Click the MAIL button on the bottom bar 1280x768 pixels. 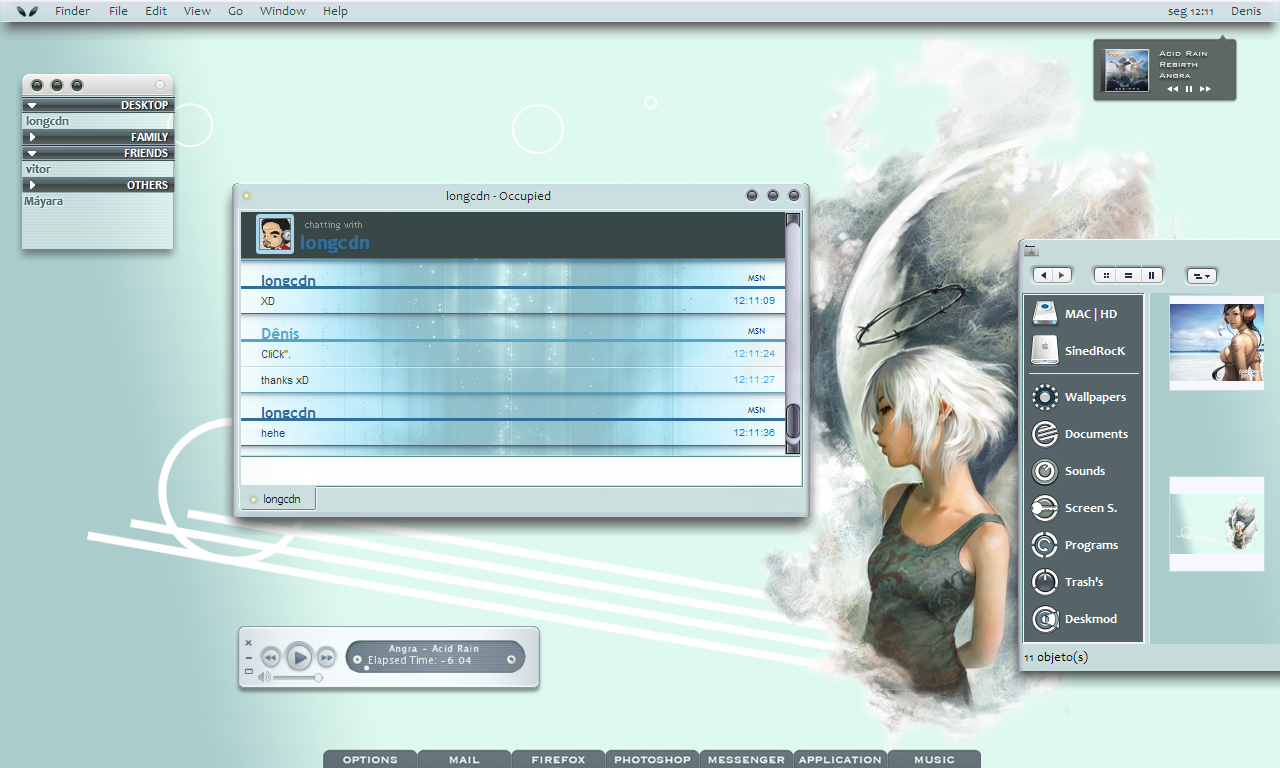(x=464, y=759)
